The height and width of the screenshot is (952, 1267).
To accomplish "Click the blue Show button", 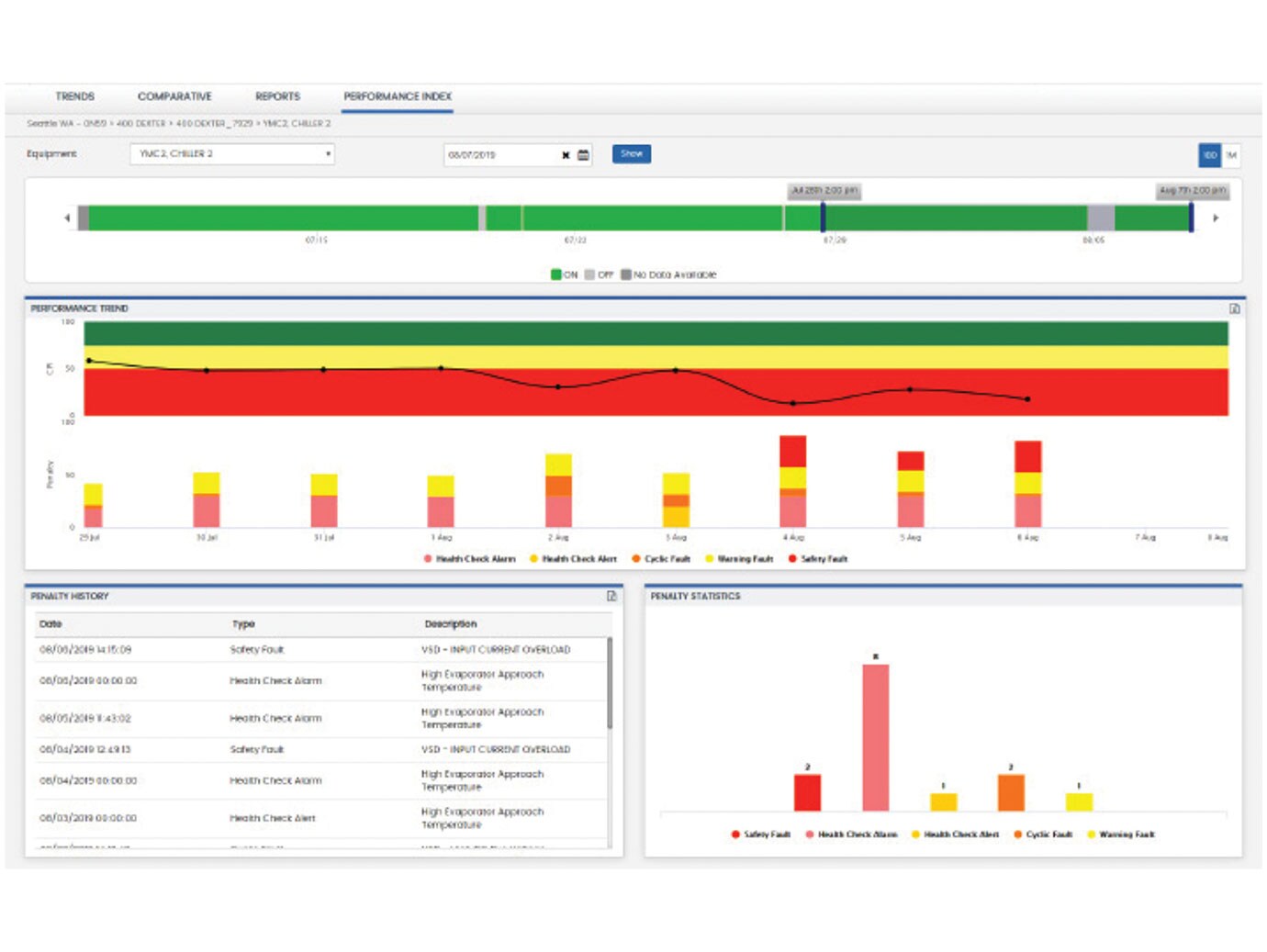I will tap(632, 154).
